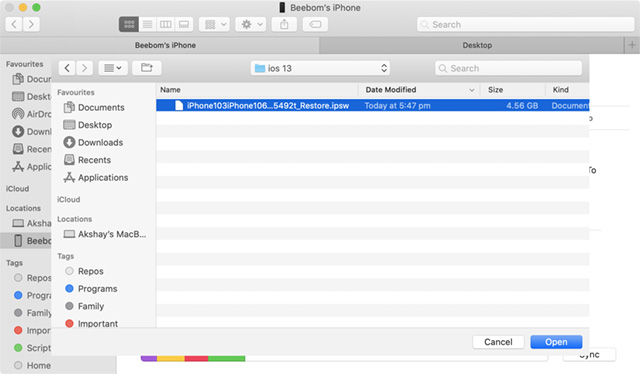Select the Repos tag in dialog
The height and width of the screenshot is (374, 640).
(x=84, y=271)
